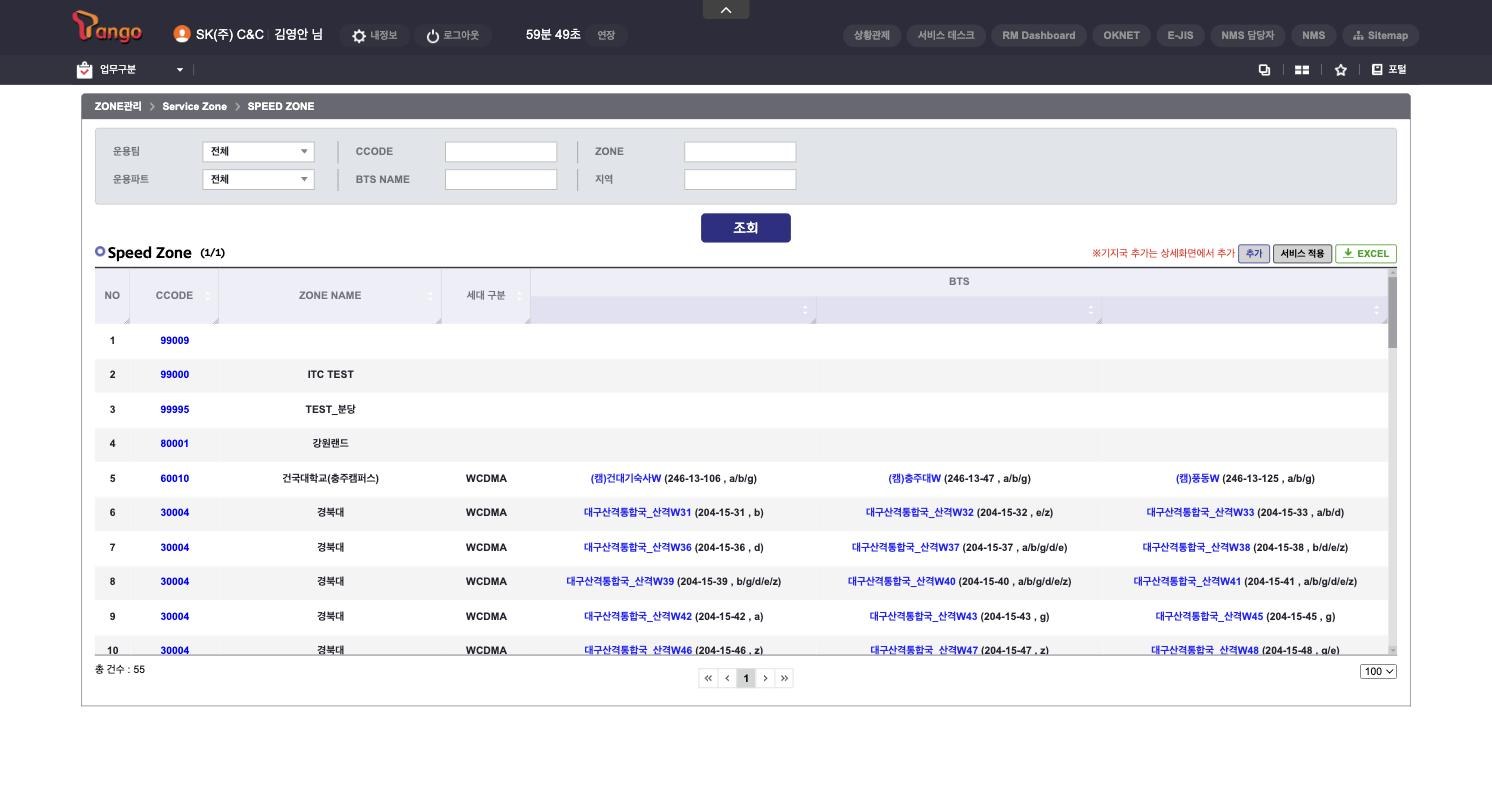Go to last page arrow

pyautogui.click(x=784, y=678)
